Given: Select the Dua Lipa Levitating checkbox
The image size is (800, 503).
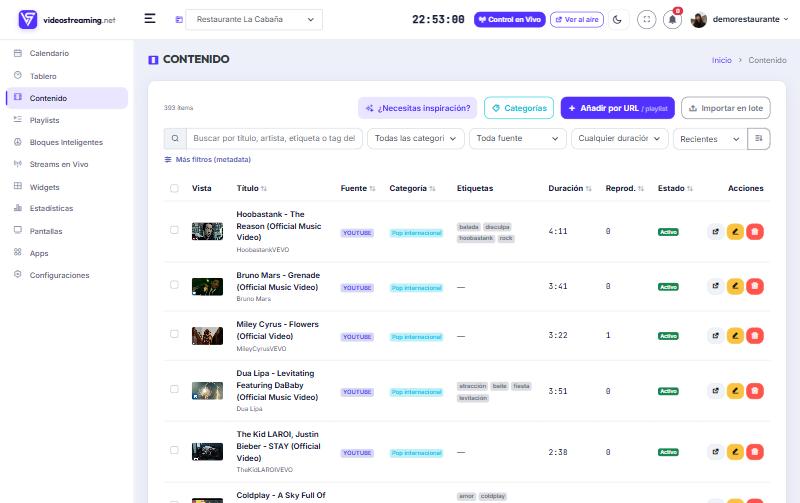Looking at the screenshot, I should (174, 389).
